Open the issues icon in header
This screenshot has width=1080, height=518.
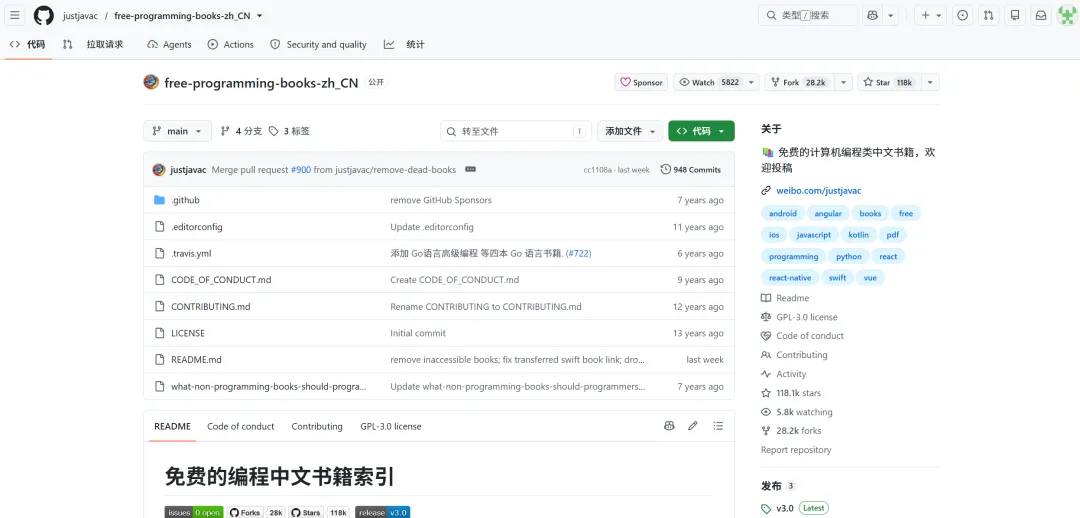point(963,15)
